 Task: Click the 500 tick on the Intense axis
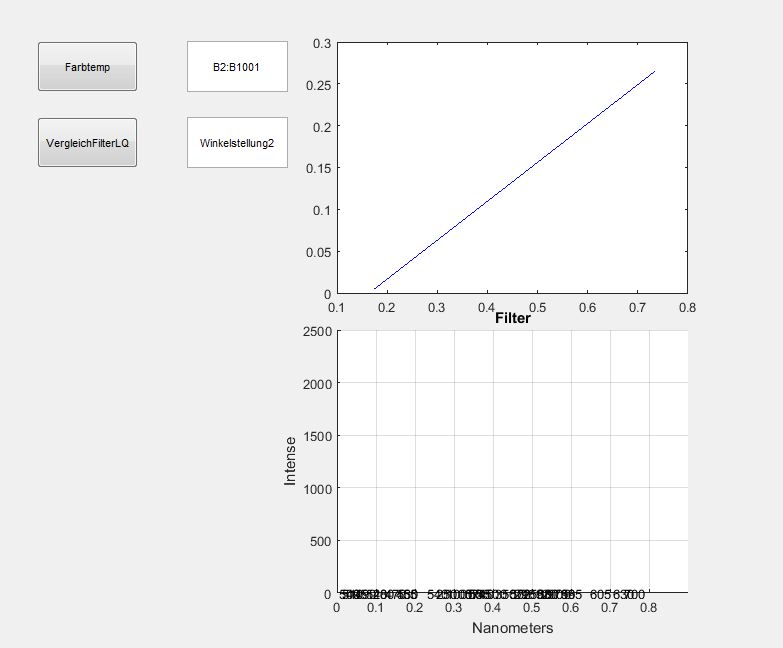319,541
